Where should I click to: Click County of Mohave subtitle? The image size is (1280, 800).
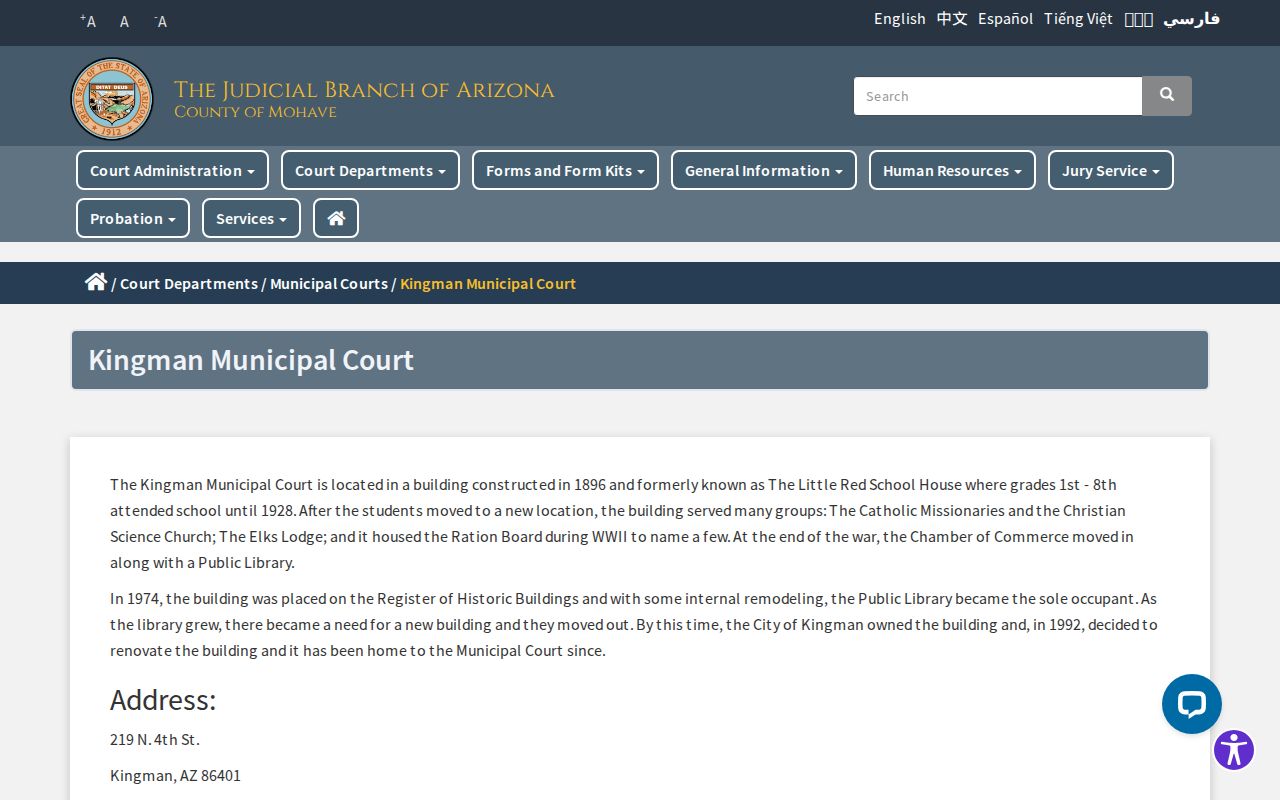(x=255, y=112)
